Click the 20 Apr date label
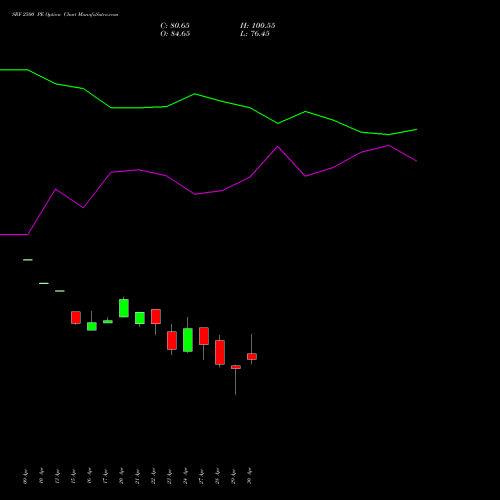The image size is (500, 500). 121,476
